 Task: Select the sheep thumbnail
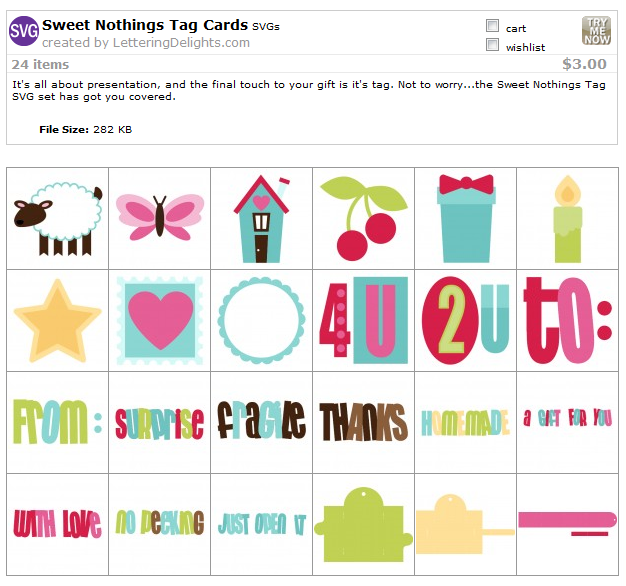(x=57, y=218)
